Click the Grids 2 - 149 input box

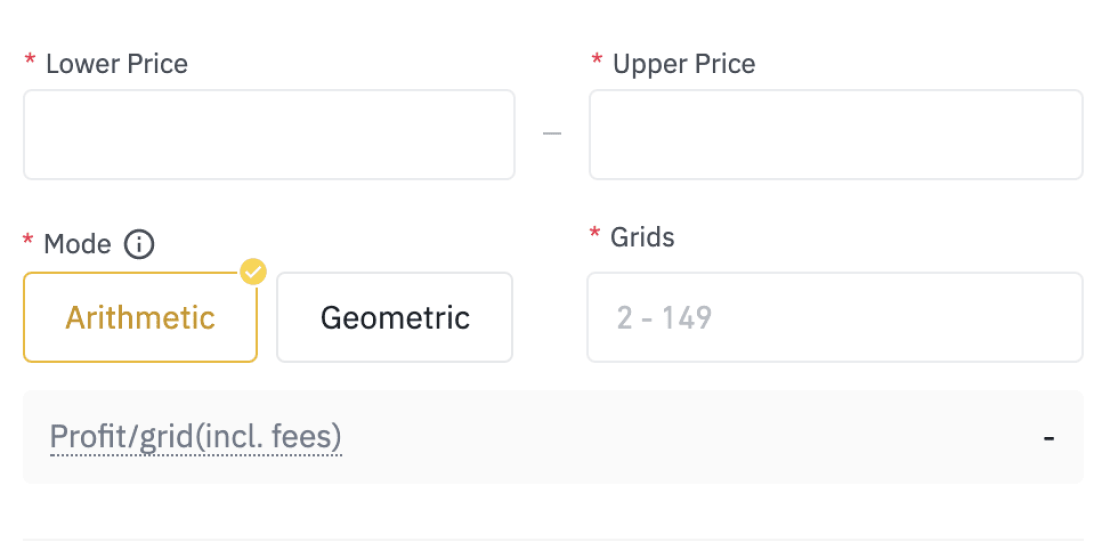click(835, 318)
